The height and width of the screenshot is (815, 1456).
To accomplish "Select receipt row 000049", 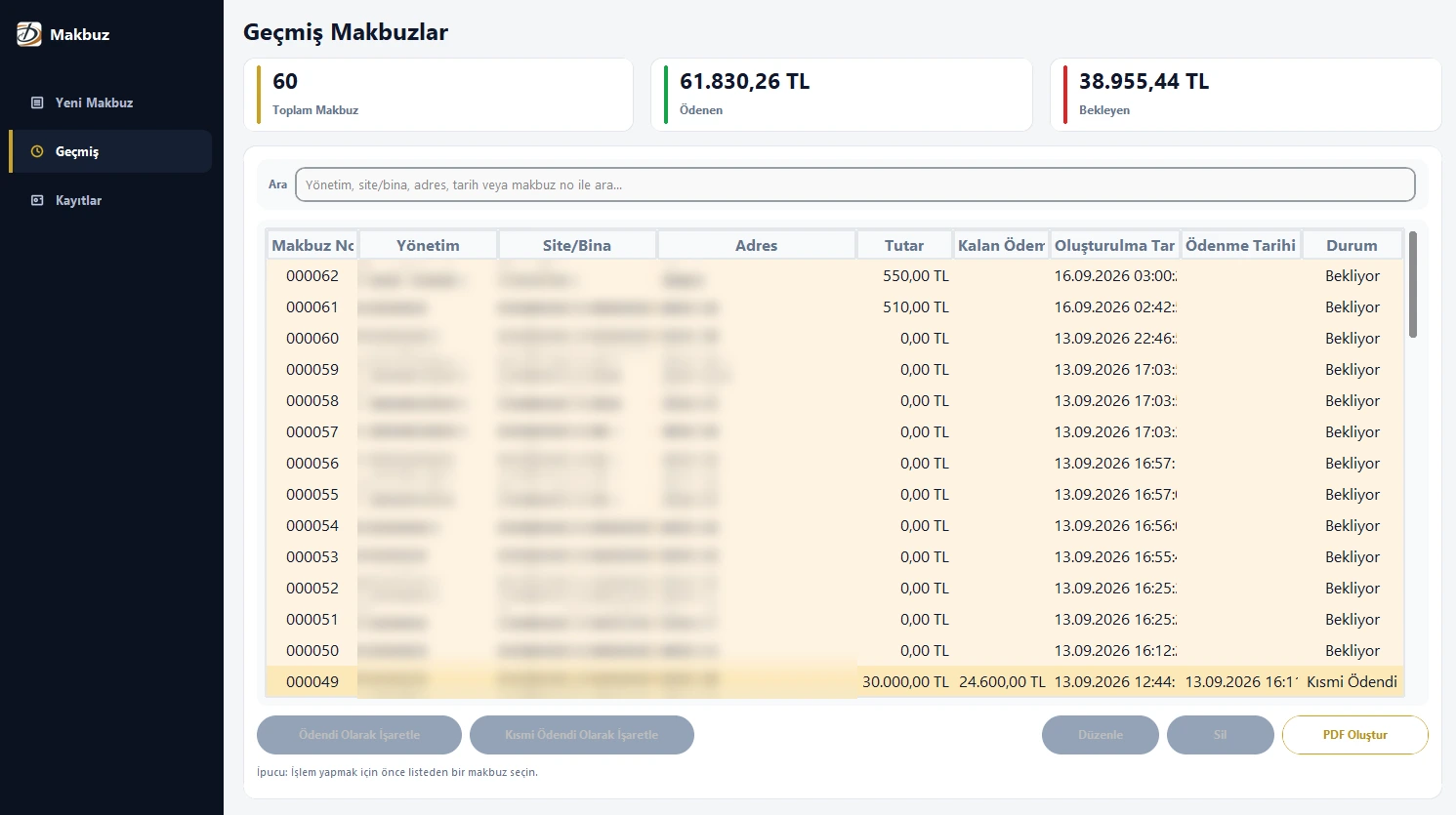I will [835, 682].
